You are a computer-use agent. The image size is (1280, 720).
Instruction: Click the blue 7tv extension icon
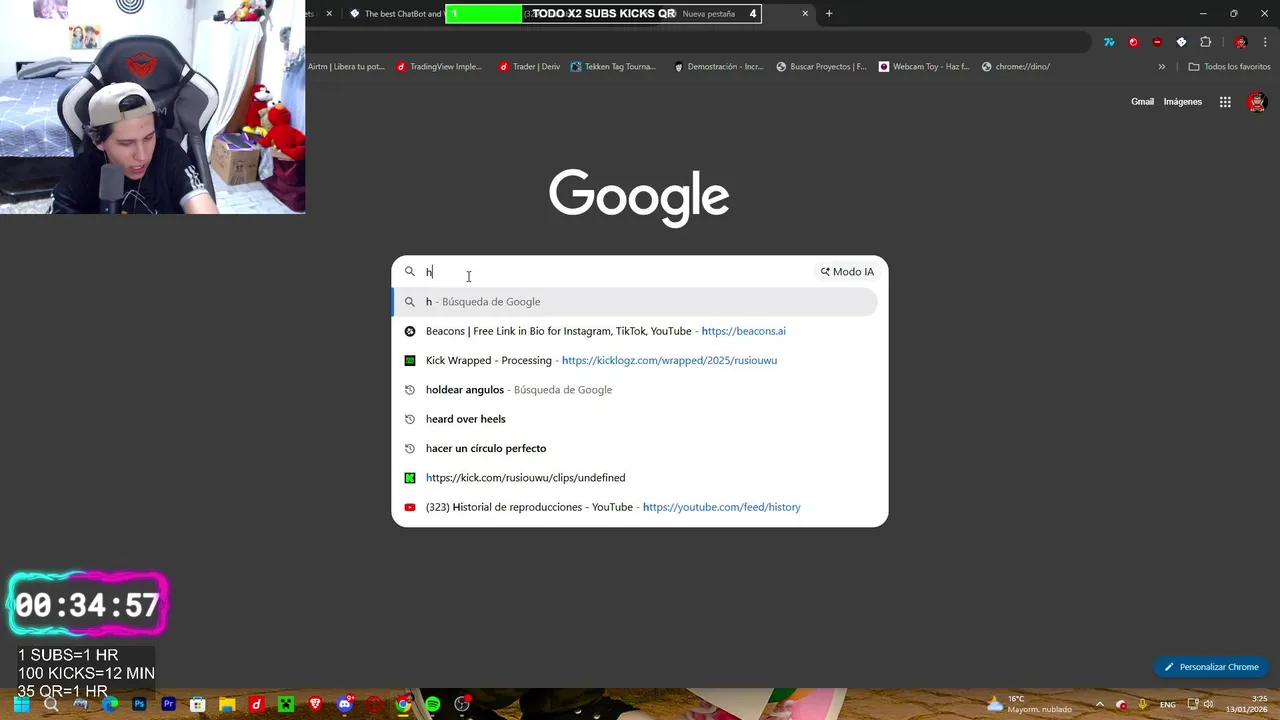click(x=1109, y=42)
